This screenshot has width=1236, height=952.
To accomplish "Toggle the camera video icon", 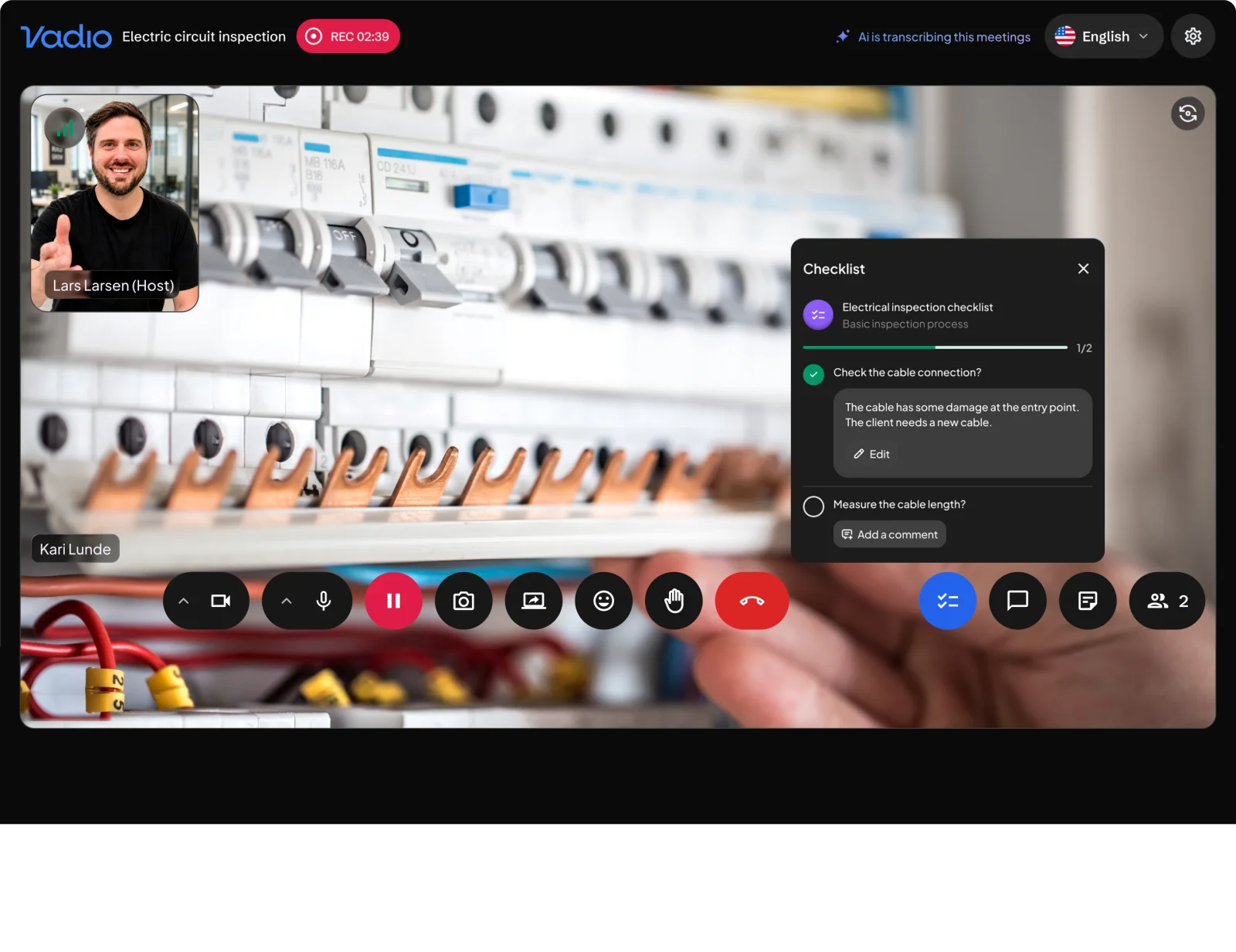I will 221,601.
